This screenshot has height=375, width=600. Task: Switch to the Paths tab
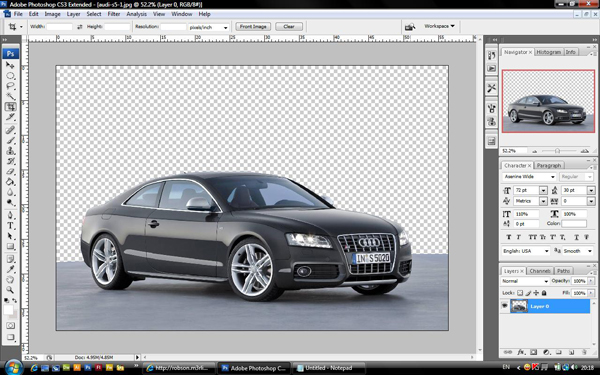pos(563,271)
